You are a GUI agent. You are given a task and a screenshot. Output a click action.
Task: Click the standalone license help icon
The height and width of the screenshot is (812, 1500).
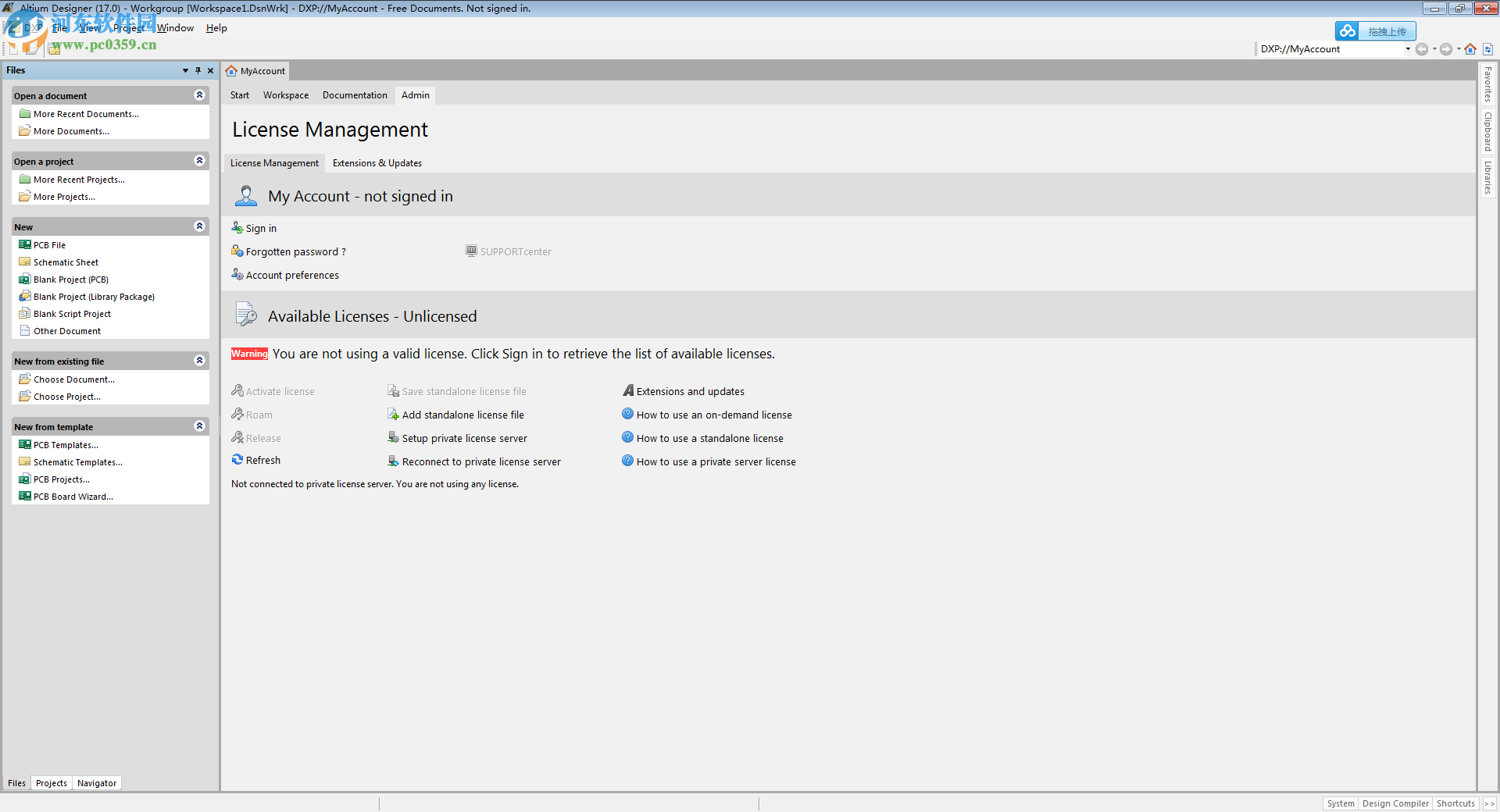627,437
